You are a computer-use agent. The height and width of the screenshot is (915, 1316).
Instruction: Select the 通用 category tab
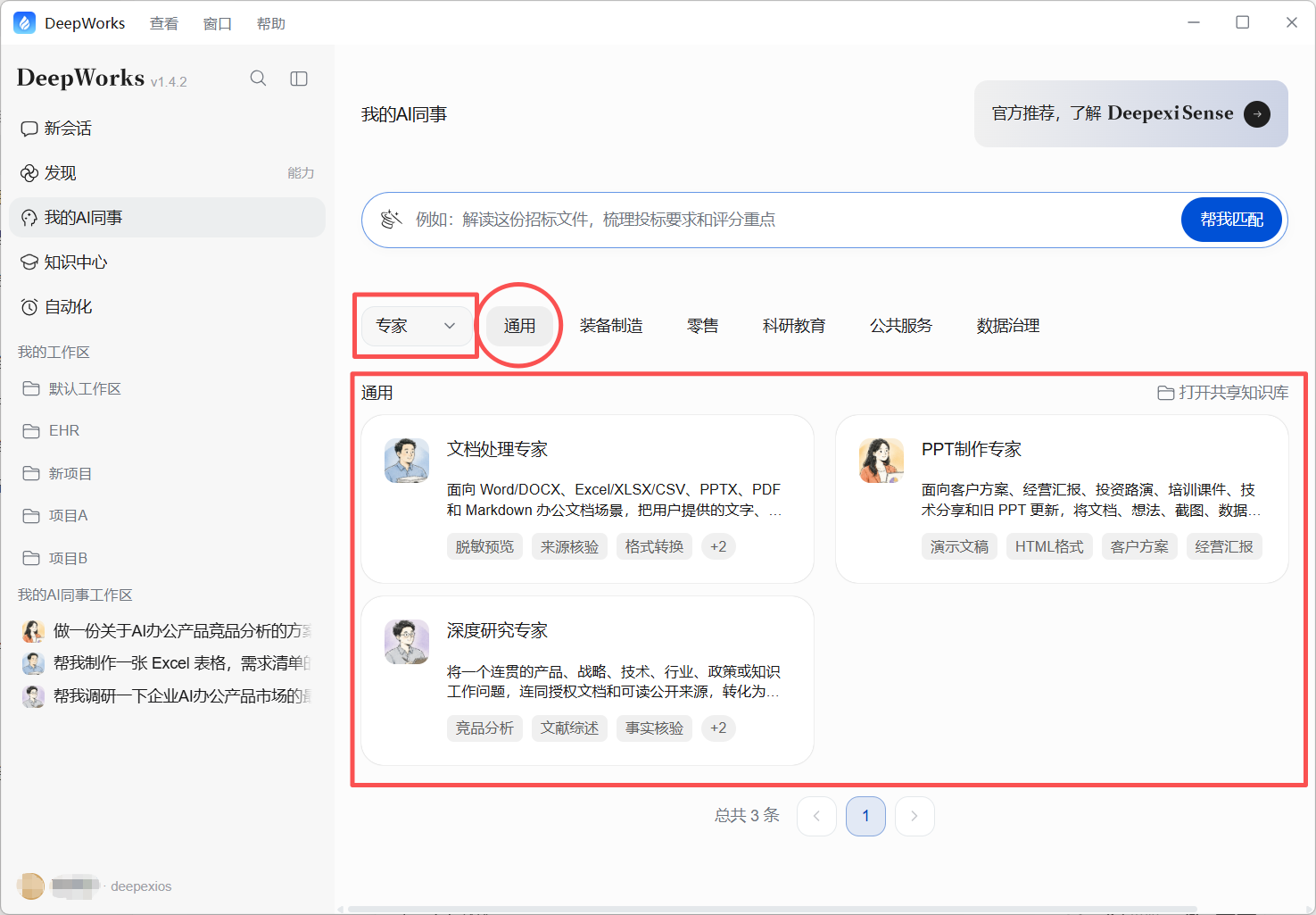519,326
